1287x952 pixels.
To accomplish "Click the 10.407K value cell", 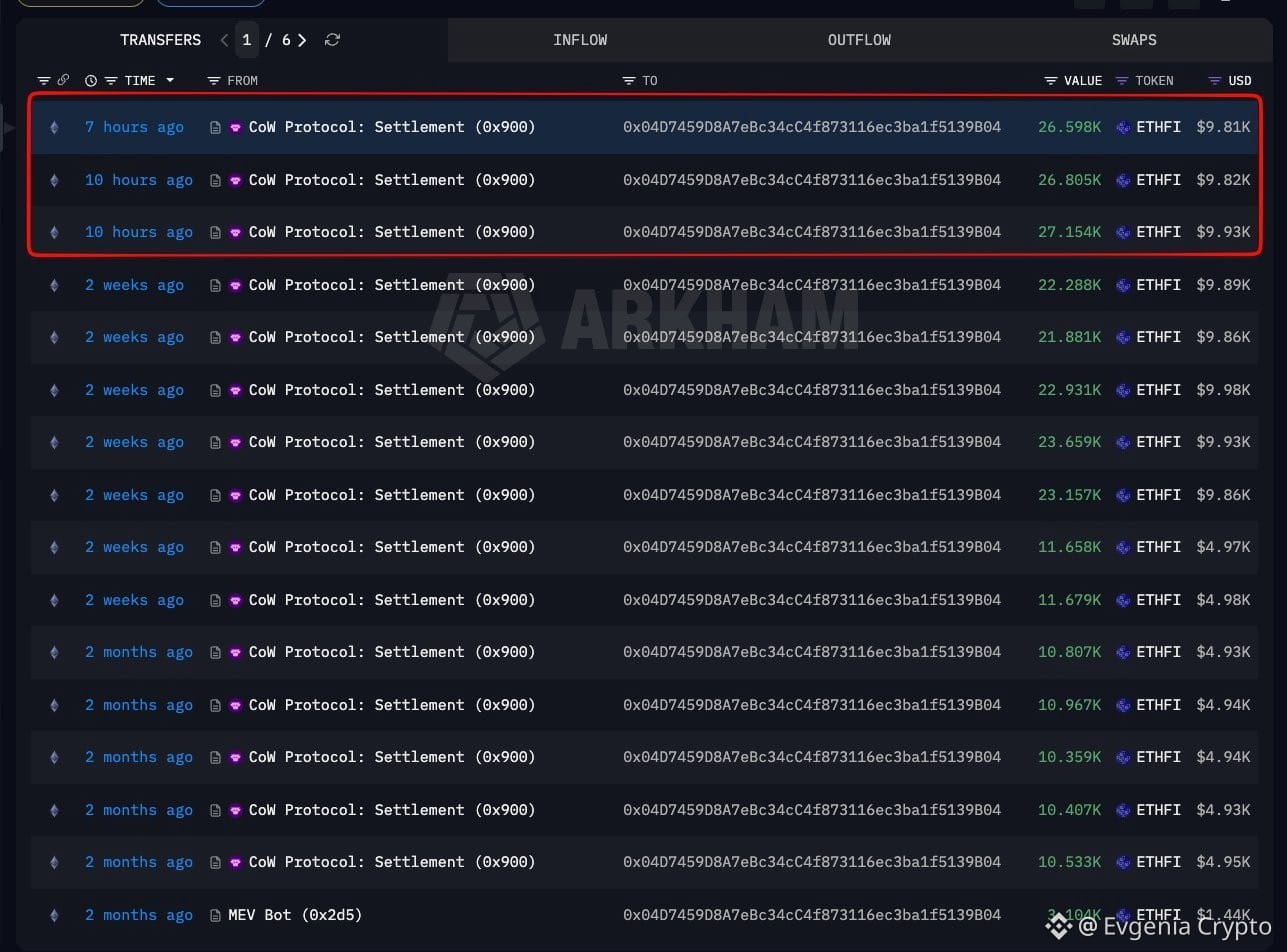I will 1069,810.
